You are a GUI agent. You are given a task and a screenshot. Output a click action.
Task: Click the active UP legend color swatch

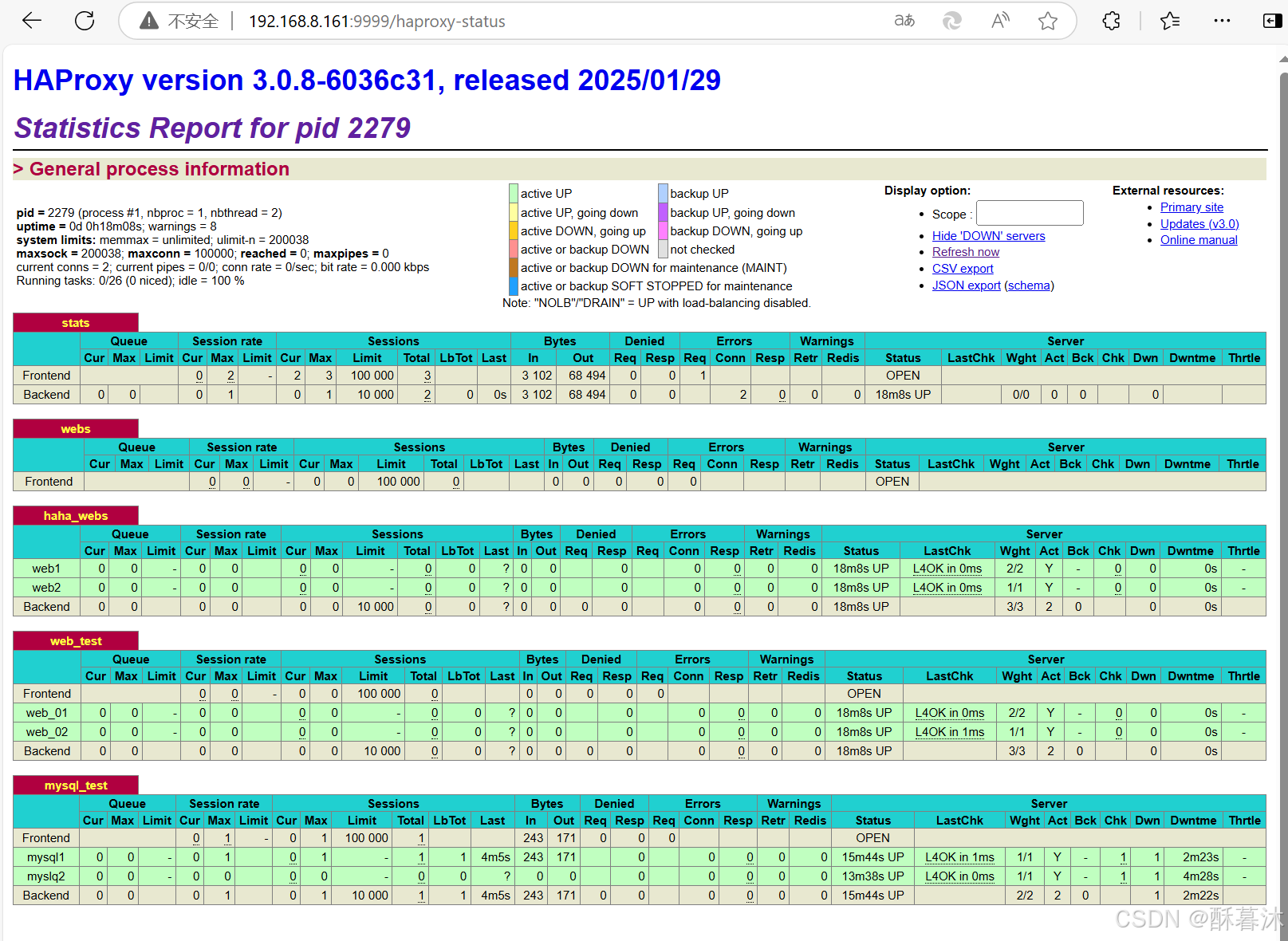(514, 193)
